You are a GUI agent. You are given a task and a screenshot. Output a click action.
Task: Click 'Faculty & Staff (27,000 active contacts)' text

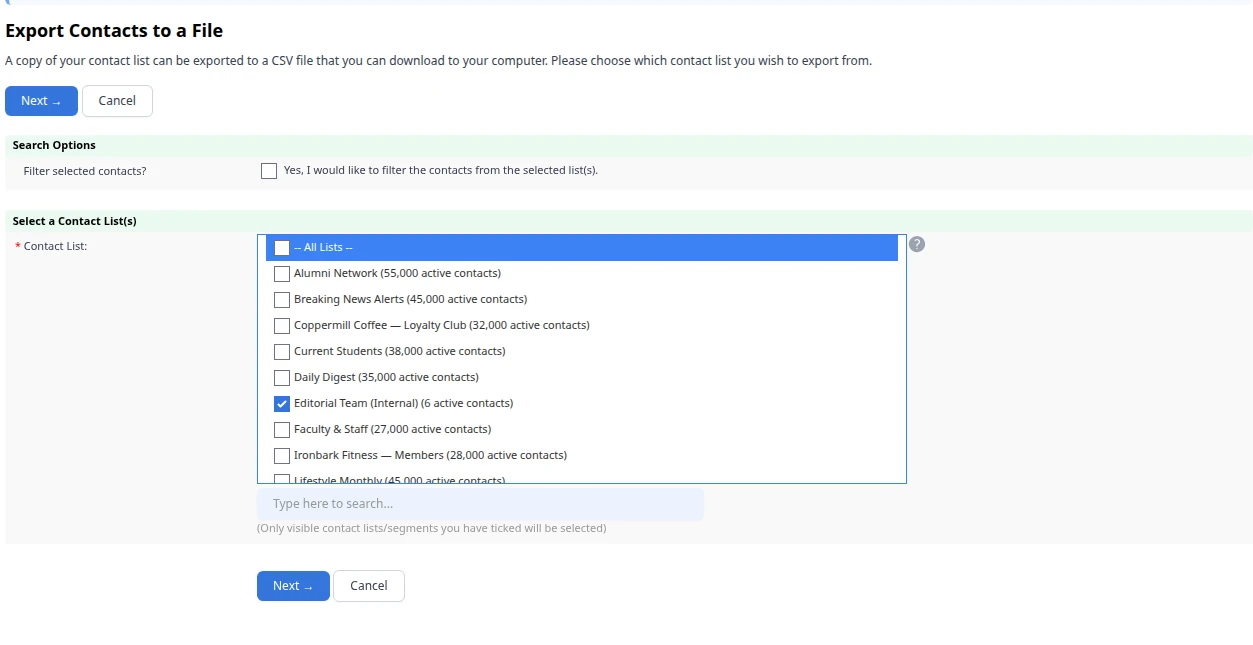pyautogui.click(x=392, y=429)
